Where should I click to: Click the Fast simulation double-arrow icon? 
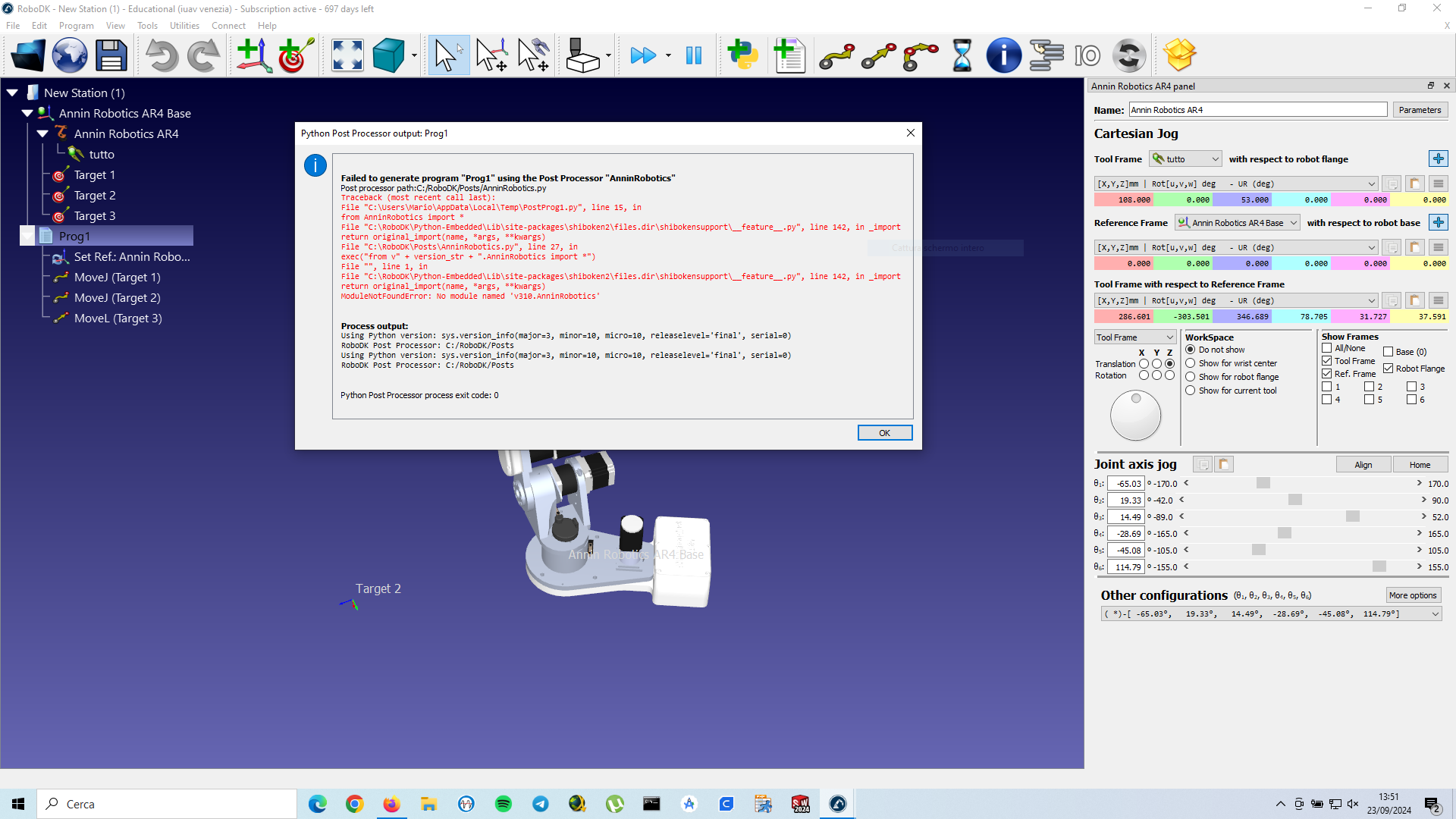click(643, 55)
